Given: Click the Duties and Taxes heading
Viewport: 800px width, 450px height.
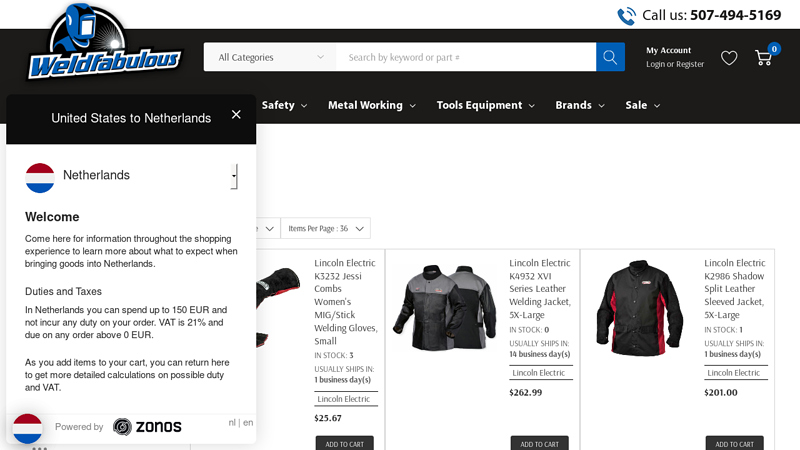Looking at the screenshot, I should (x=63, y=291).
